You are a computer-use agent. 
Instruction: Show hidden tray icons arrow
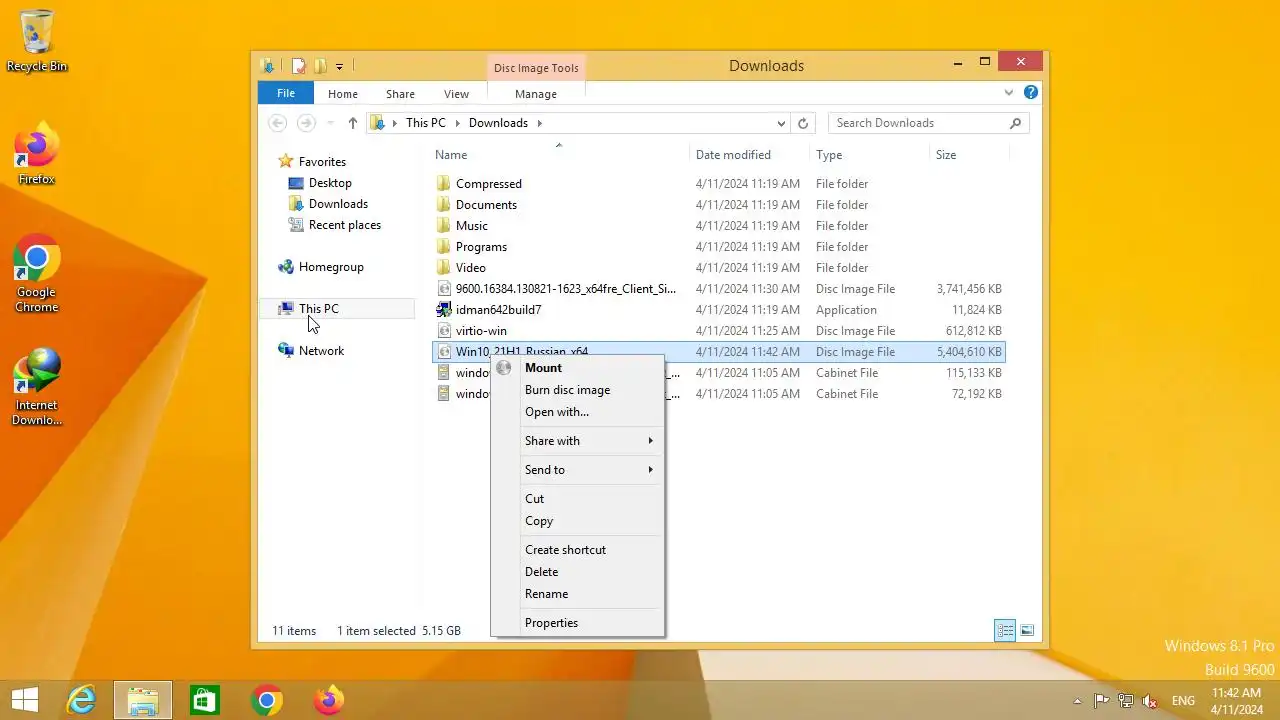[x=1077, y=701]
